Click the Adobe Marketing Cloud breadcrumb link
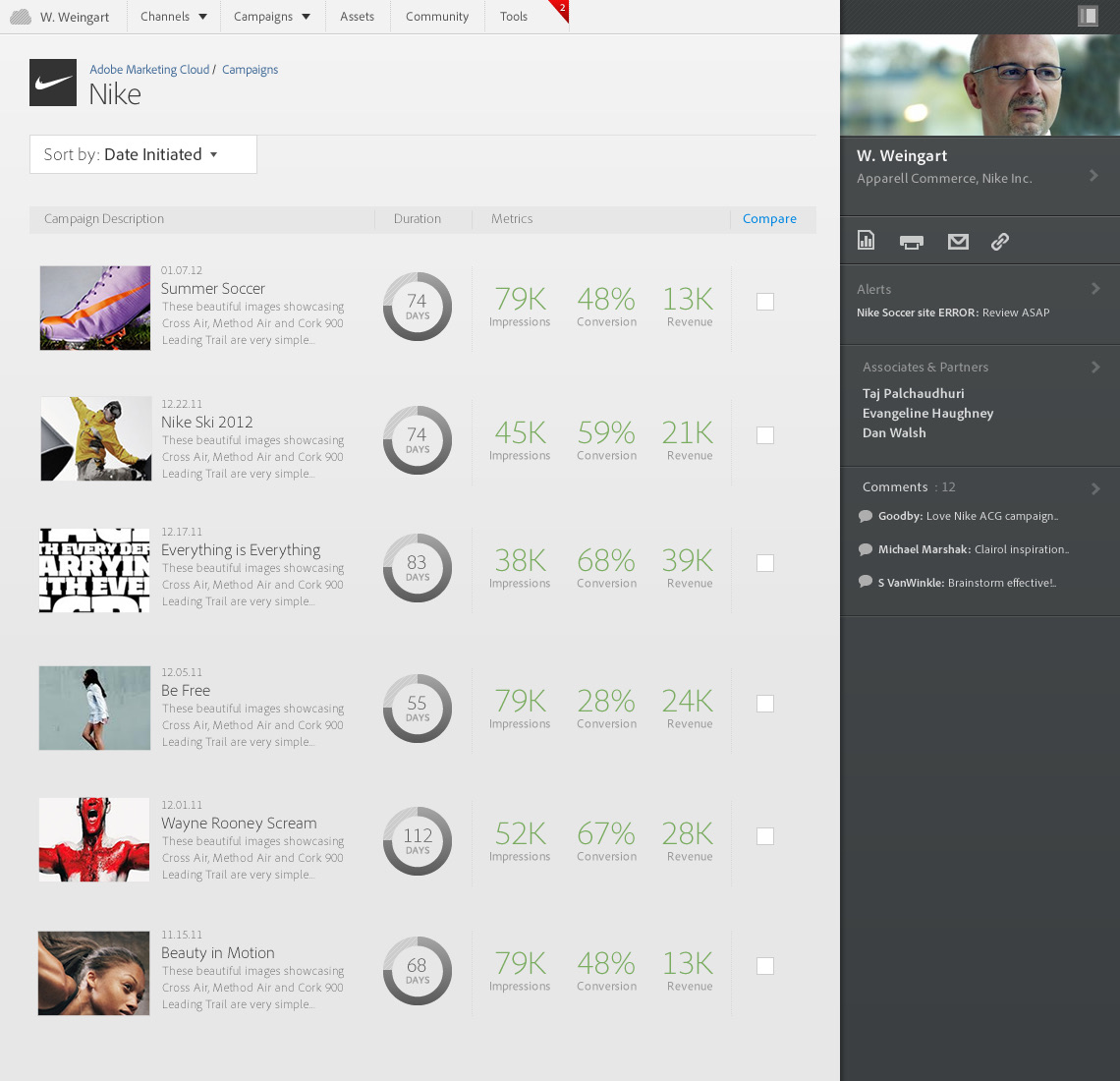 (x=149, y=70)
